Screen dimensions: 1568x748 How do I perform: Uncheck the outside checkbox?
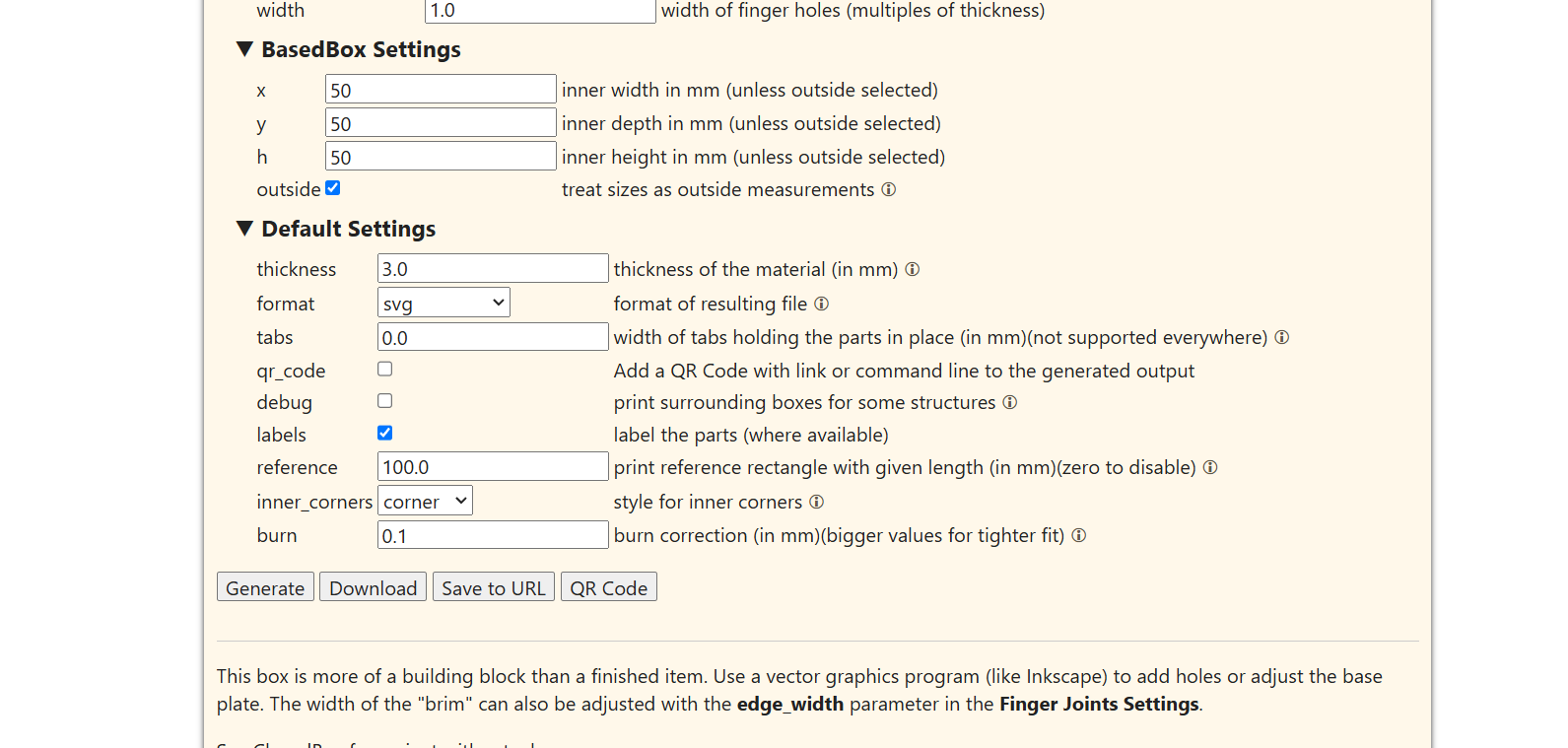point(332,188)
